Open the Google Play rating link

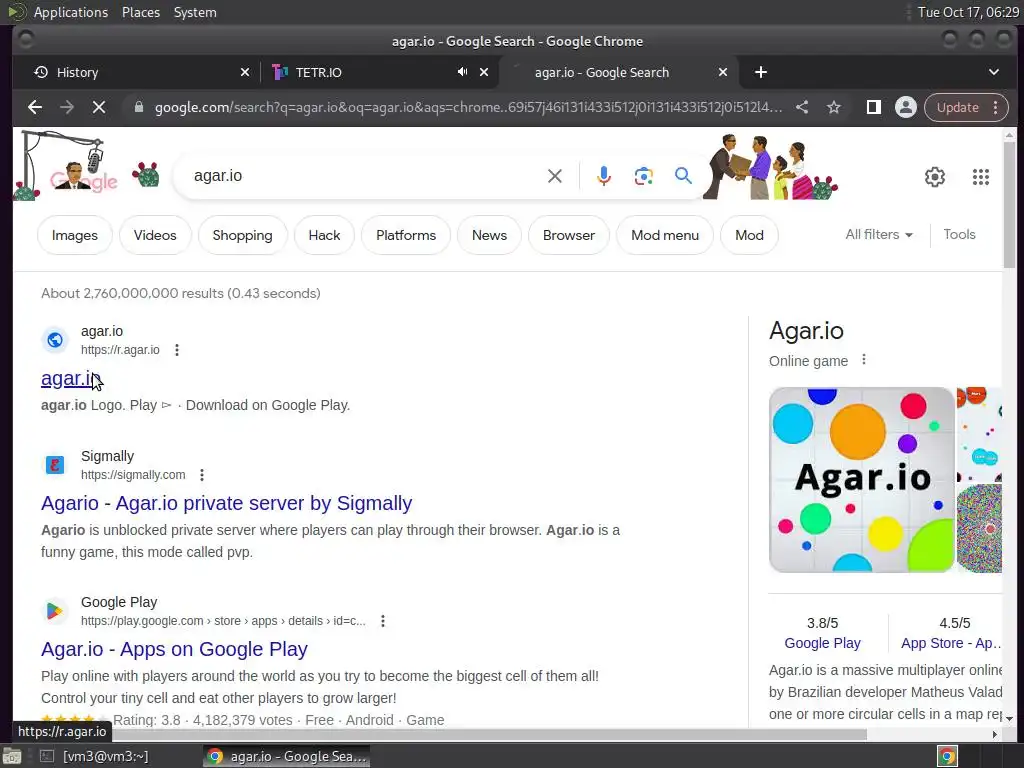click(822, 643)
